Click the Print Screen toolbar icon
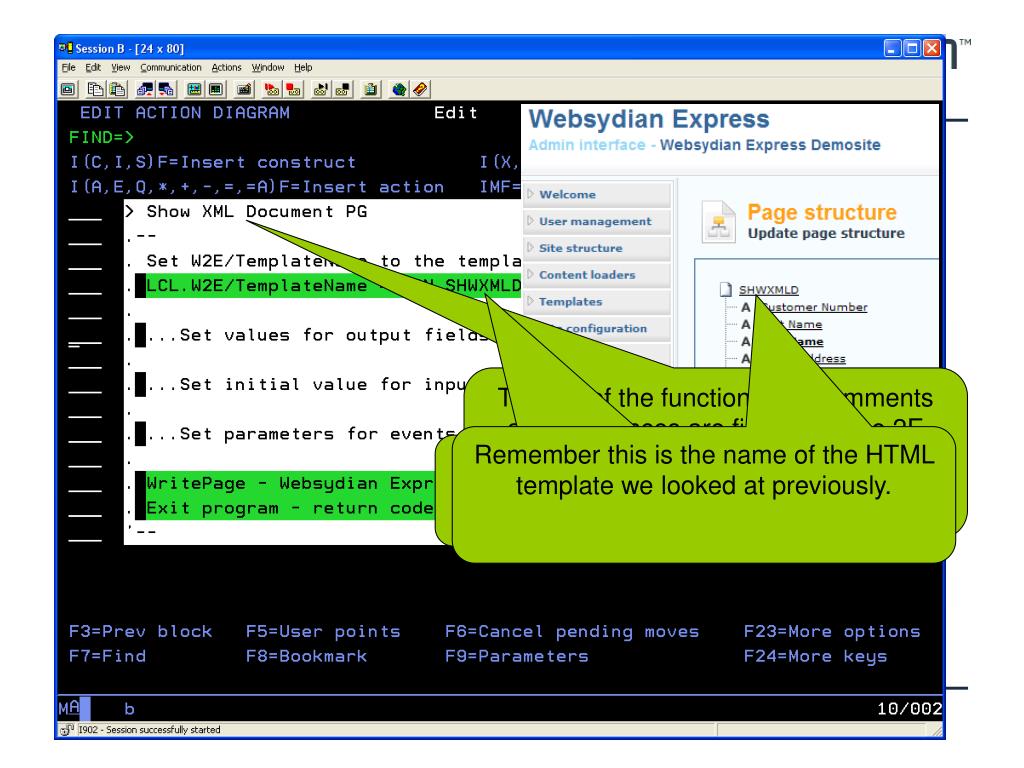 point(68,89)
